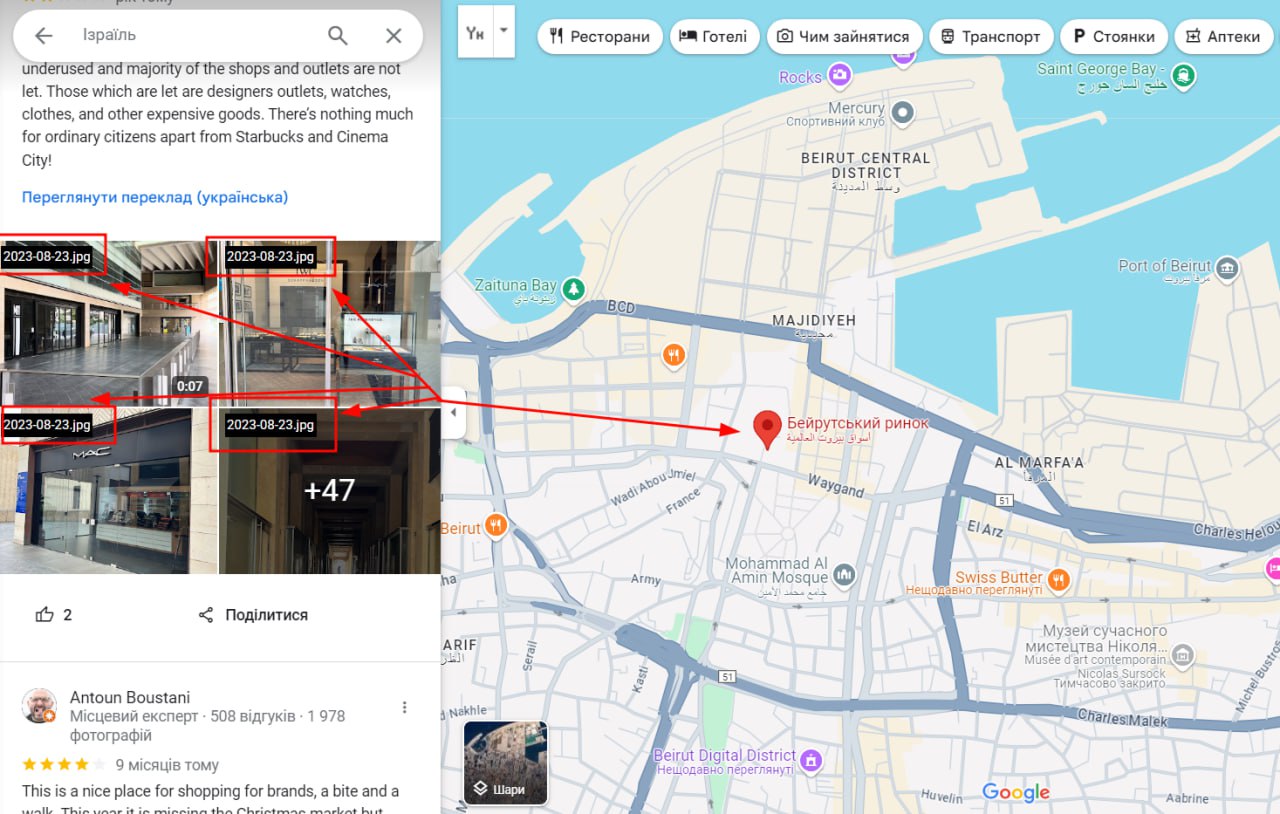Click Переглянути переклад (українська) link

[155, 197]
